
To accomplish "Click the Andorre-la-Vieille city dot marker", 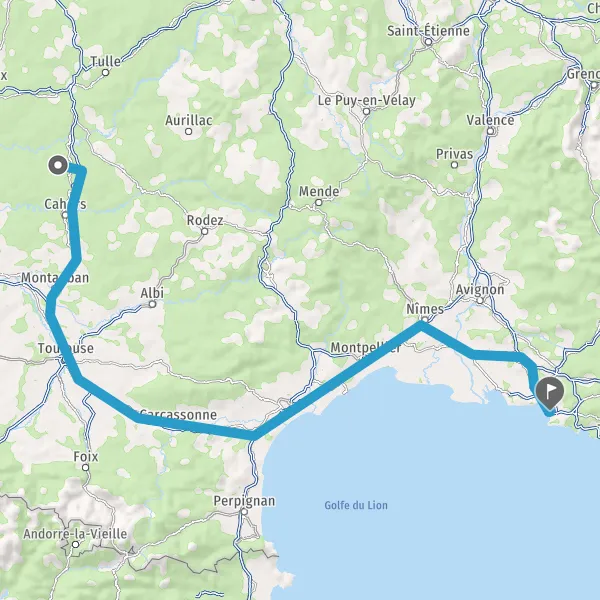I will 76,544.
